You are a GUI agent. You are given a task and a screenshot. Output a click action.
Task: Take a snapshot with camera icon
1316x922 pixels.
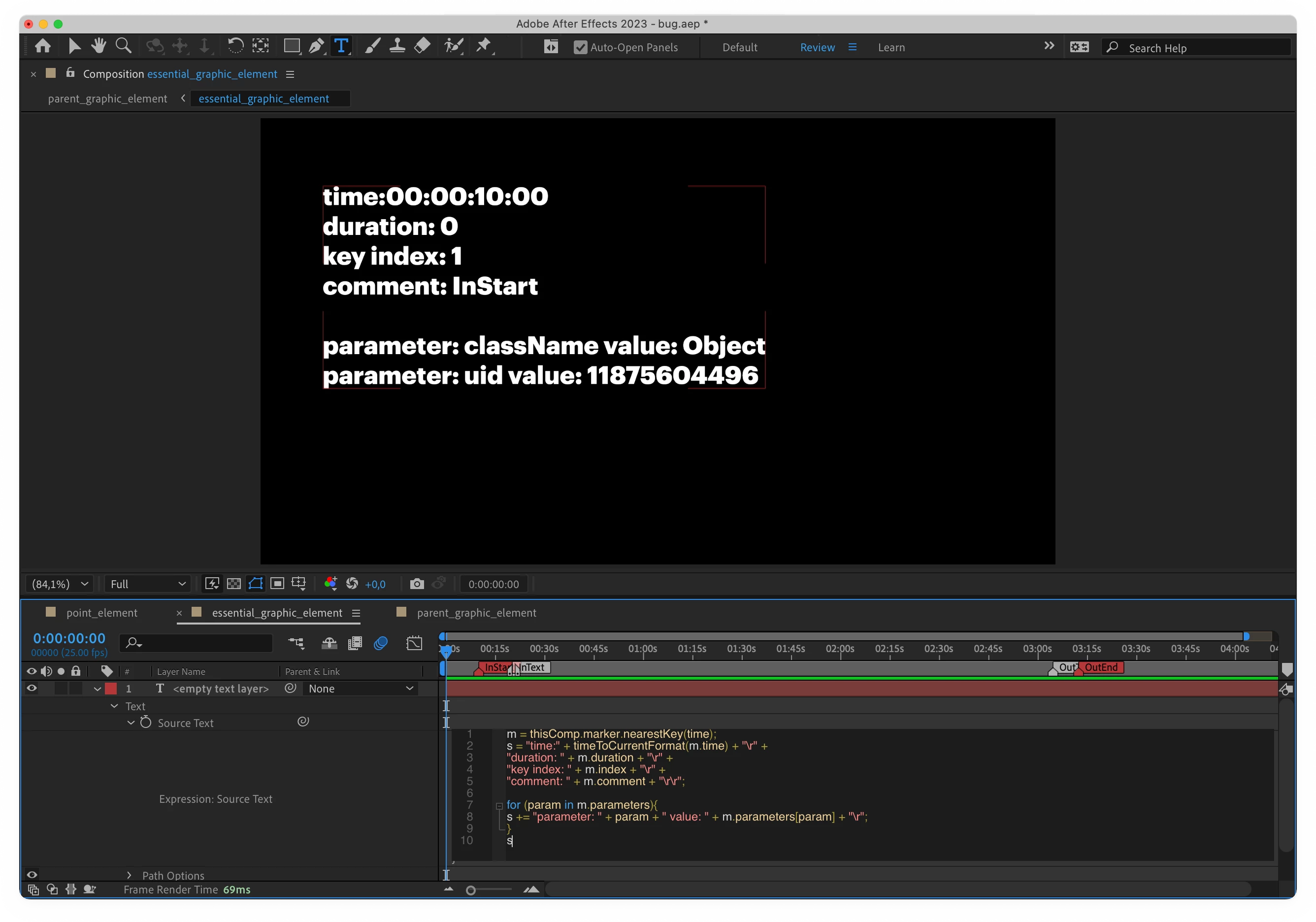[x=417, y=584]
